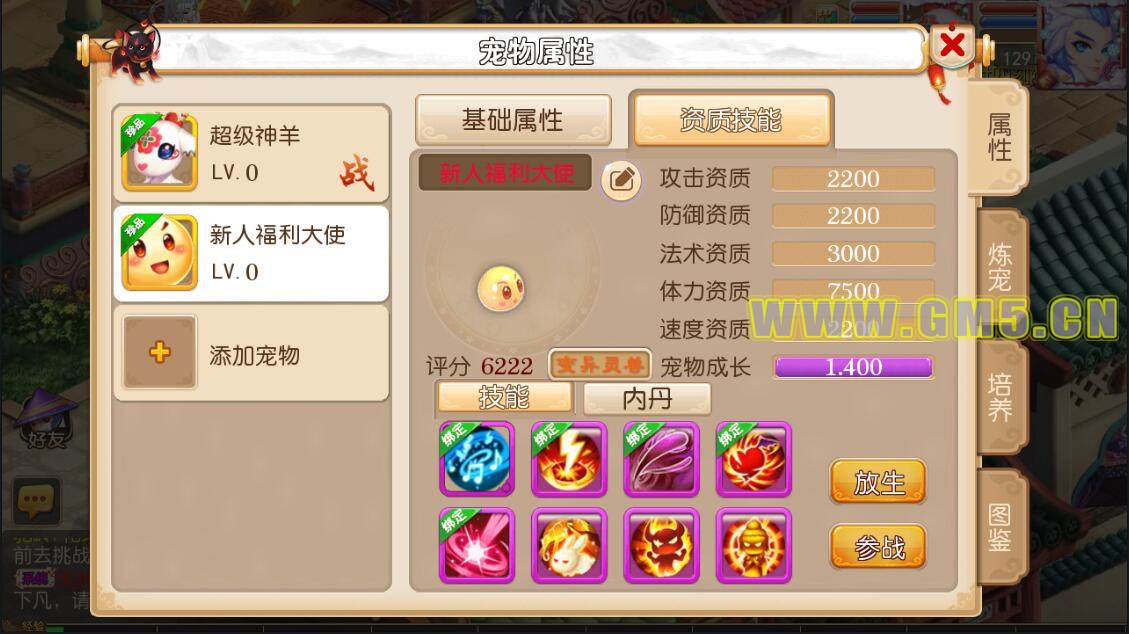Switch to 资质技能 tab
Image resolution: width=1129 pixels, height=634 pixels.
click(x=731, y=119)
